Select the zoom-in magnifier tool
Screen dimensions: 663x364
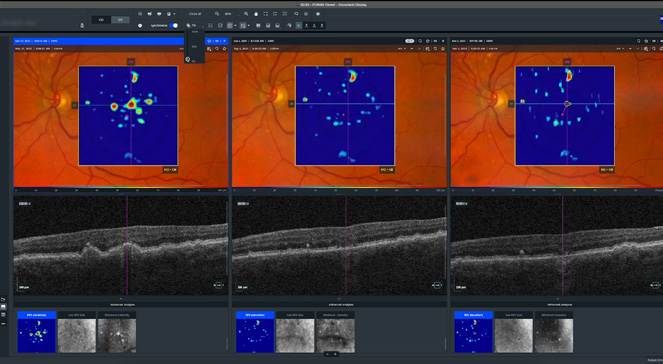246,14
